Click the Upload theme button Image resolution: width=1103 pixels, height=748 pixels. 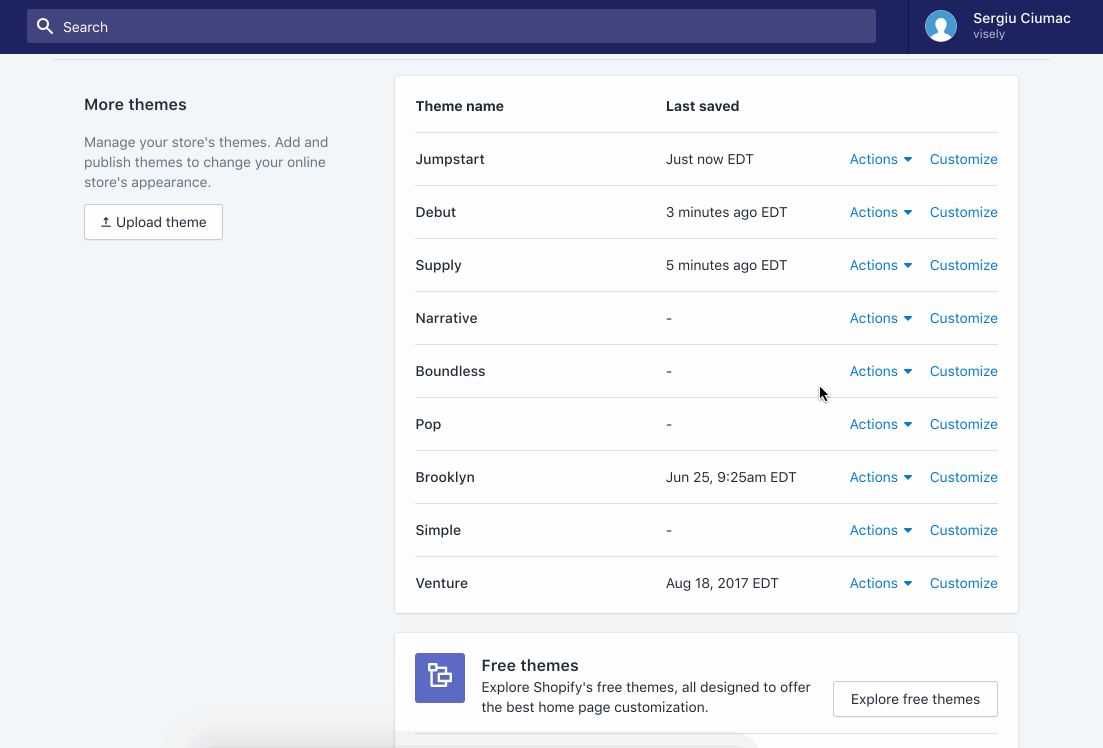pos(153,222)
